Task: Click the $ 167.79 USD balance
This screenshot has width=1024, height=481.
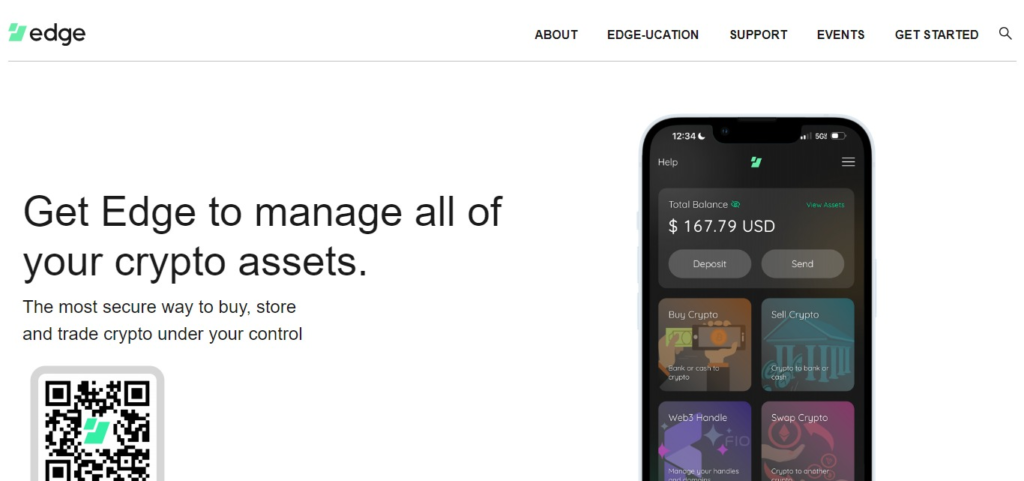Action: click(721, 227)
